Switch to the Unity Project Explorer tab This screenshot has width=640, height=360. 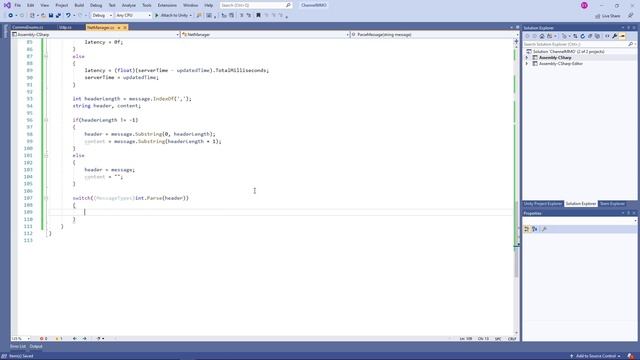tap(543, 204)
